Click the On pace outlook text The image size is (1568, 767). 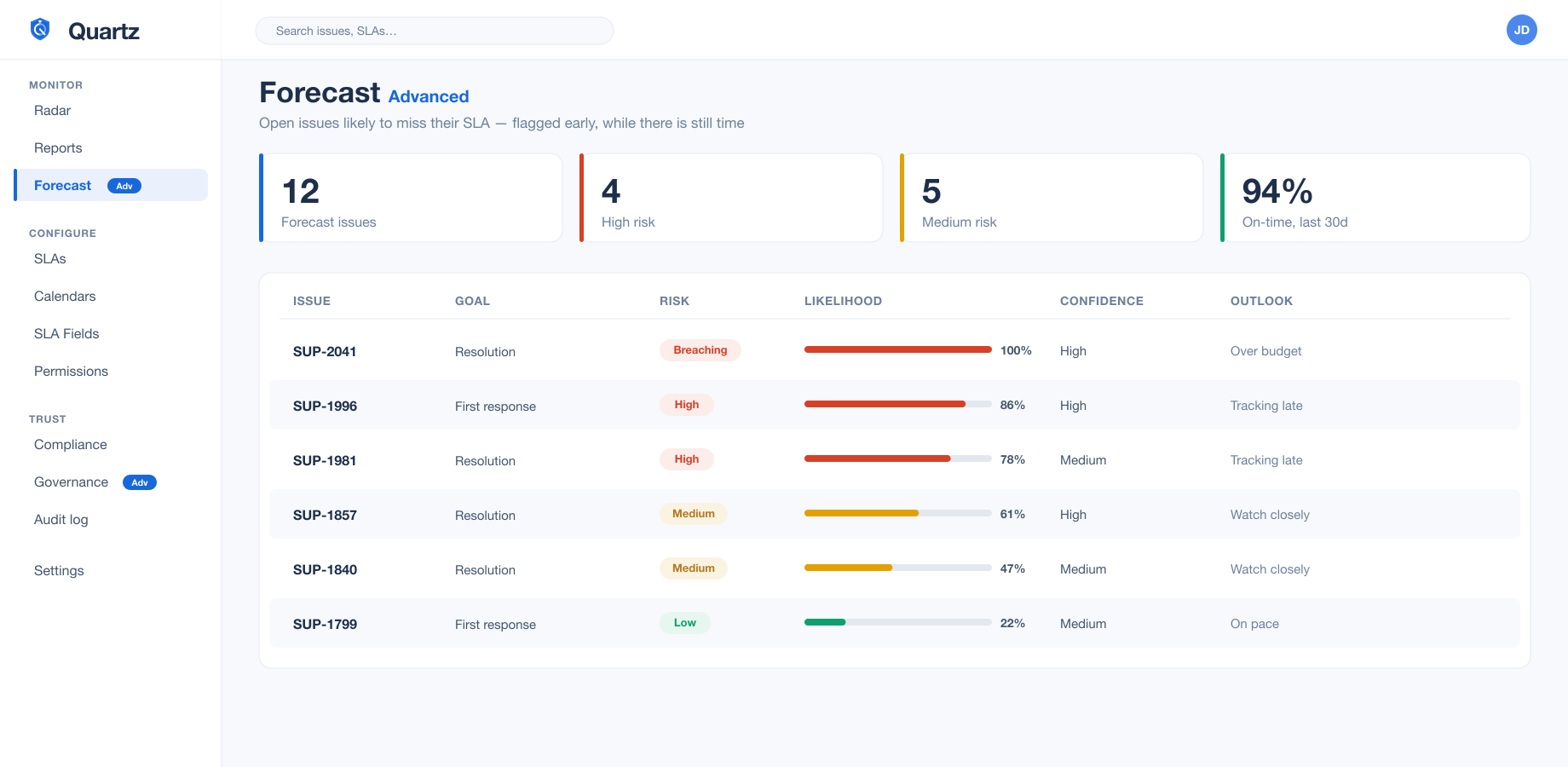[x=1254, y=624]
